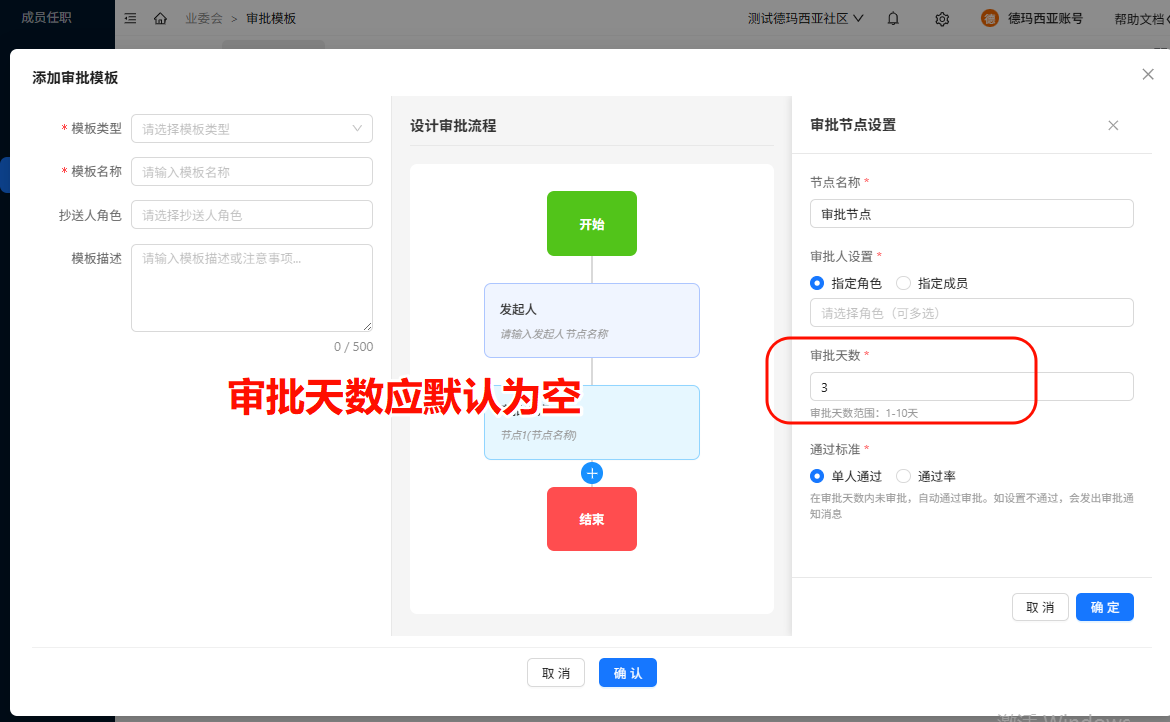
Task: Open the 模板类型 dropdown
Action: click(251, 129)
